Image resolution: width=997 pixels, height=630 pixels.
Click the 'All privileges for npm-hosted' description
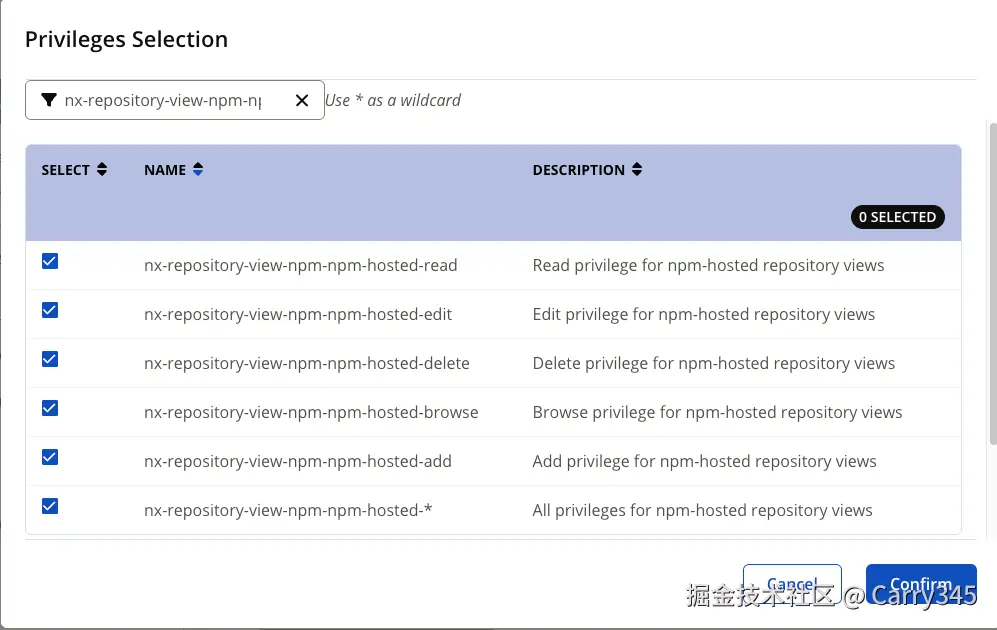[x=702, y=510]
